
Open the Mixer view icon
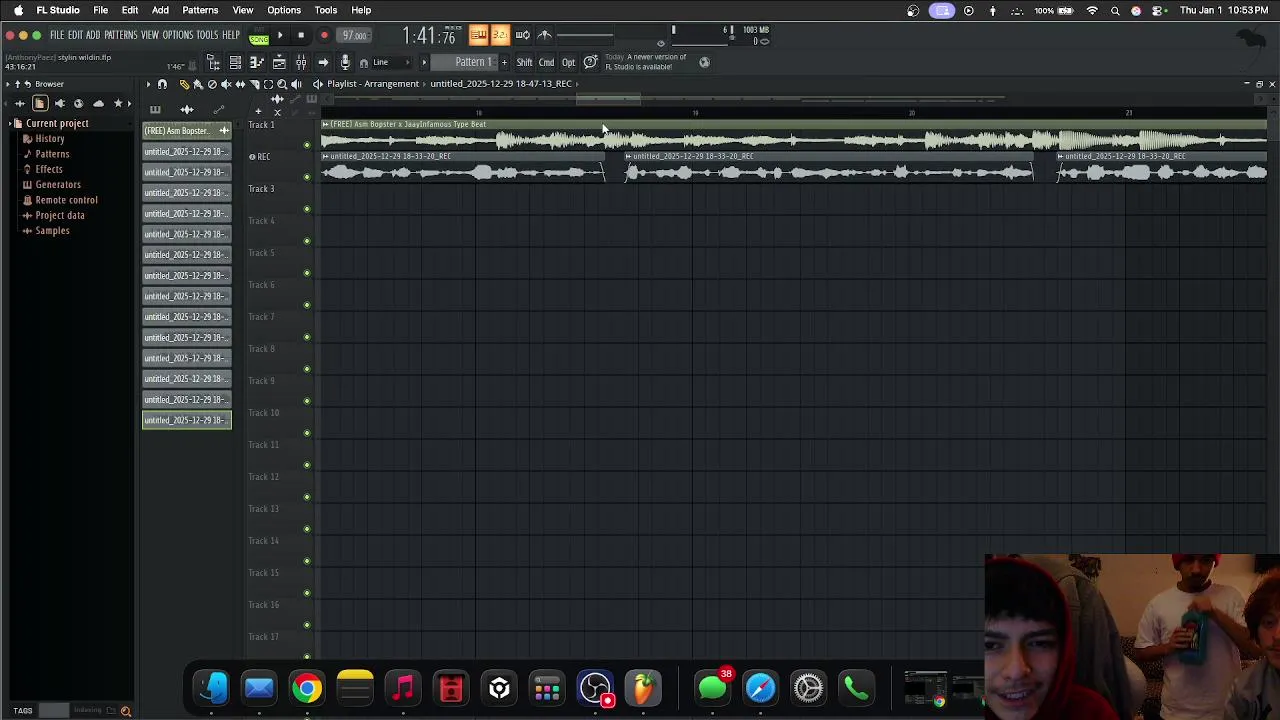tap(301, 63)
